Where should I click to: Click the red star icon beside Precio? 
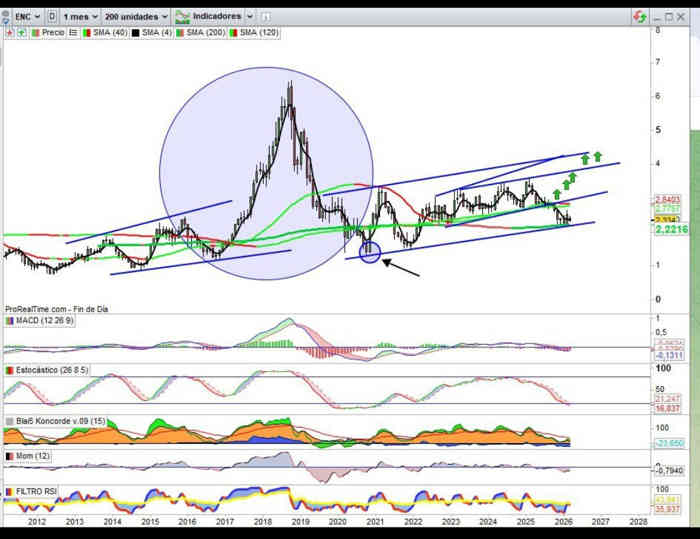coord(10,33)
